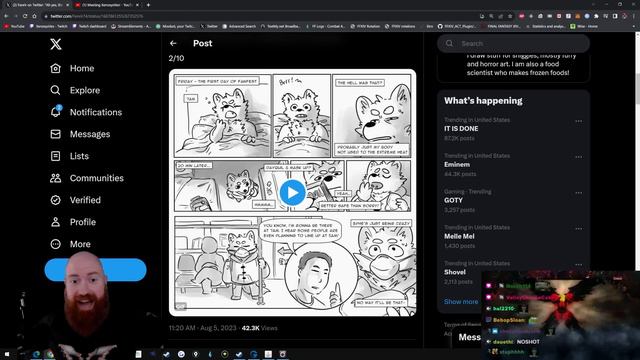Click the browser home icon
Viewport: 640px width, 360px height.
click(x=34, y=16)
